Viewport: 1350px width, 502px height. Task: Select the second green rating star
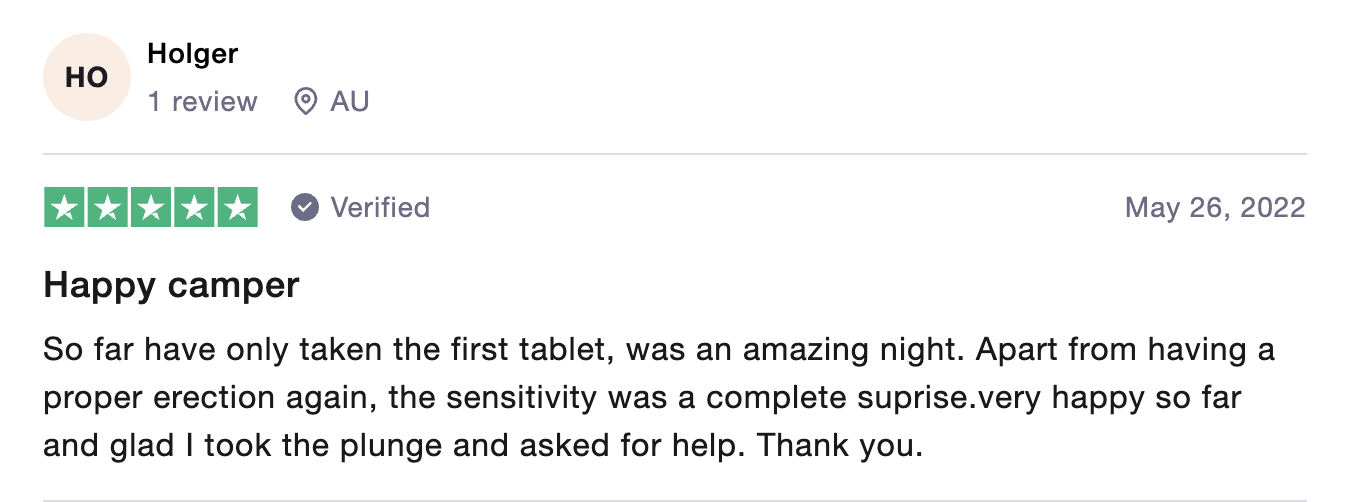pos(108,207)
